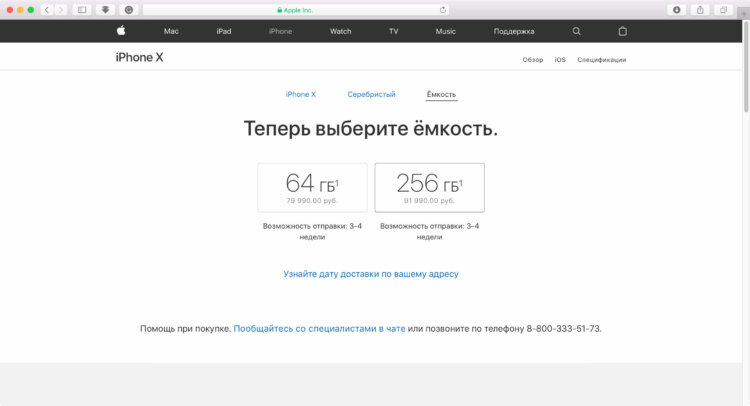Choose the 256 ГБ capacity option
This screenshot has width=750, height=406.
(430, 187)
